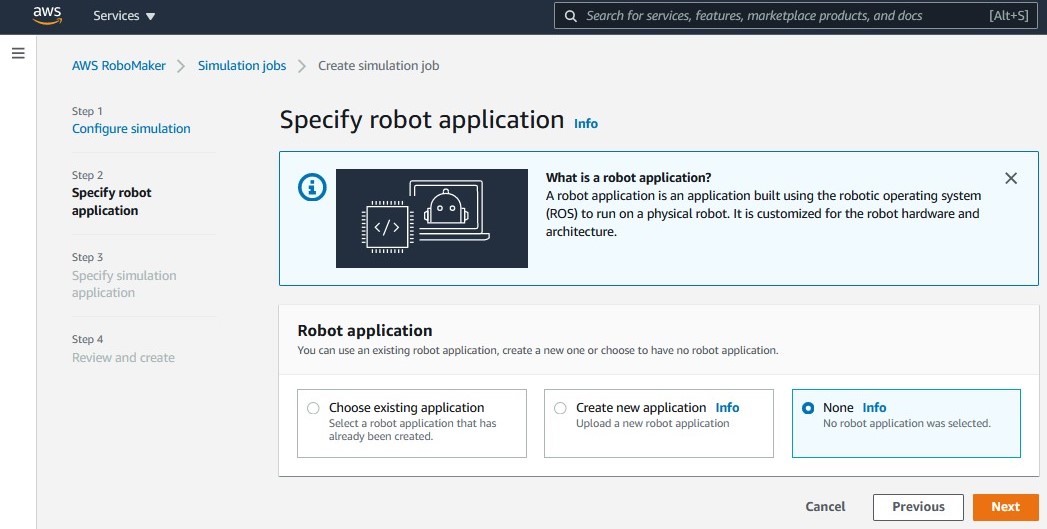Click the Alt+S shortcut hint
This screenshot has width=1047, height=529.
pos(1009,16)
